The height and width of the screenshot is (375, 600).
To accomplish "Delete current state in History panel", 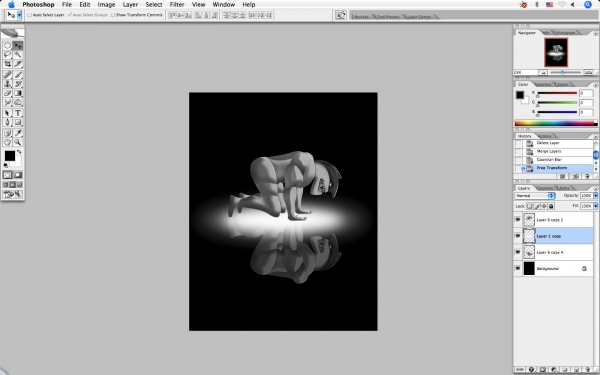I will click(587, 176).
